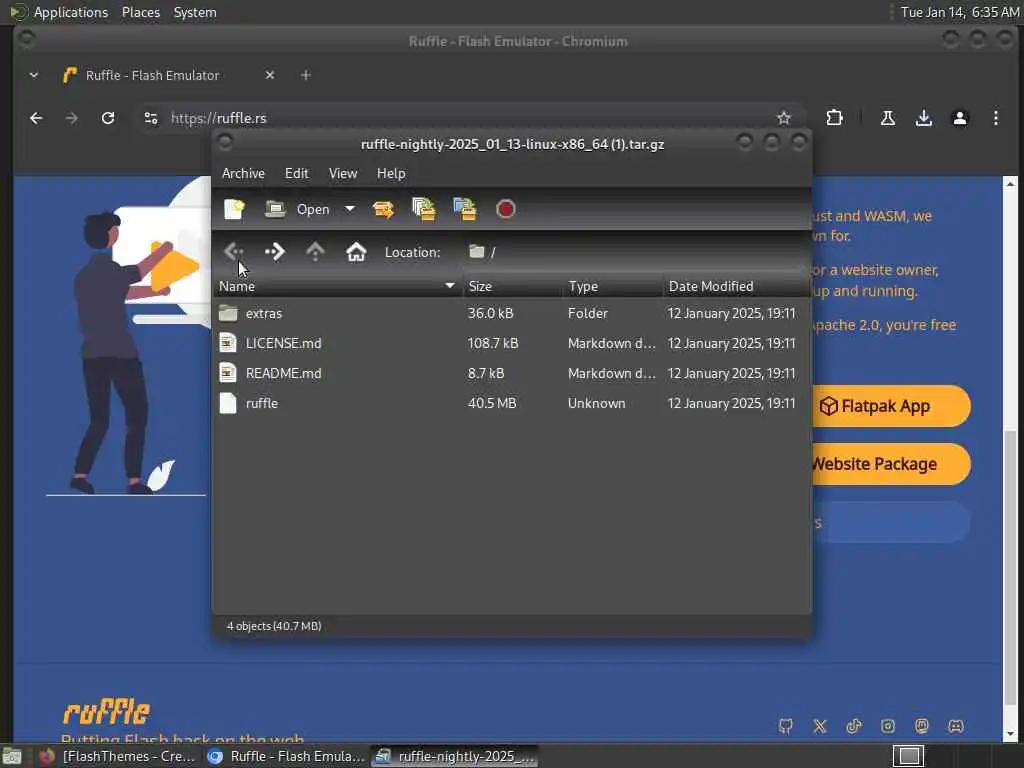The image size is (1024, 768).
Task: Open the Archive menu
Action: (243, 173)
